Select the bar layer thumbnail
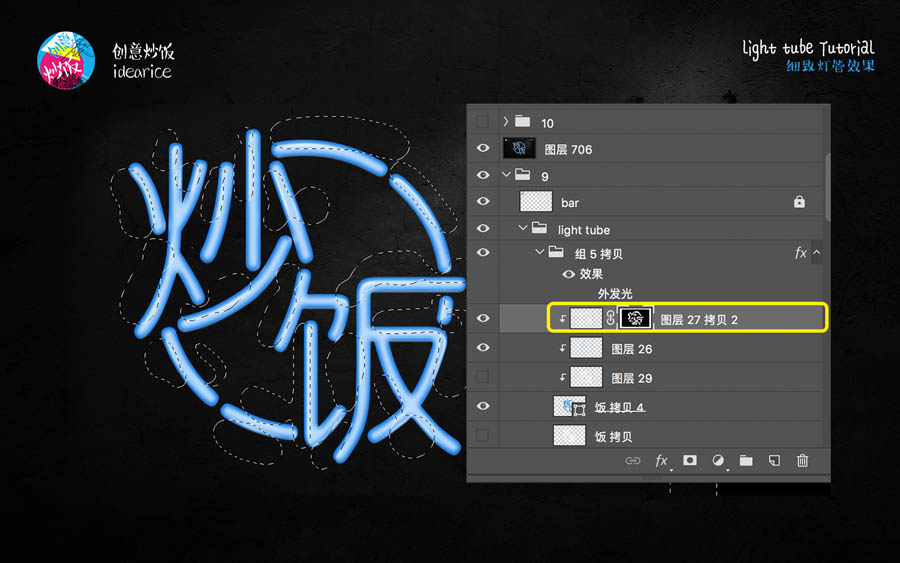 (x=536, y=201)
